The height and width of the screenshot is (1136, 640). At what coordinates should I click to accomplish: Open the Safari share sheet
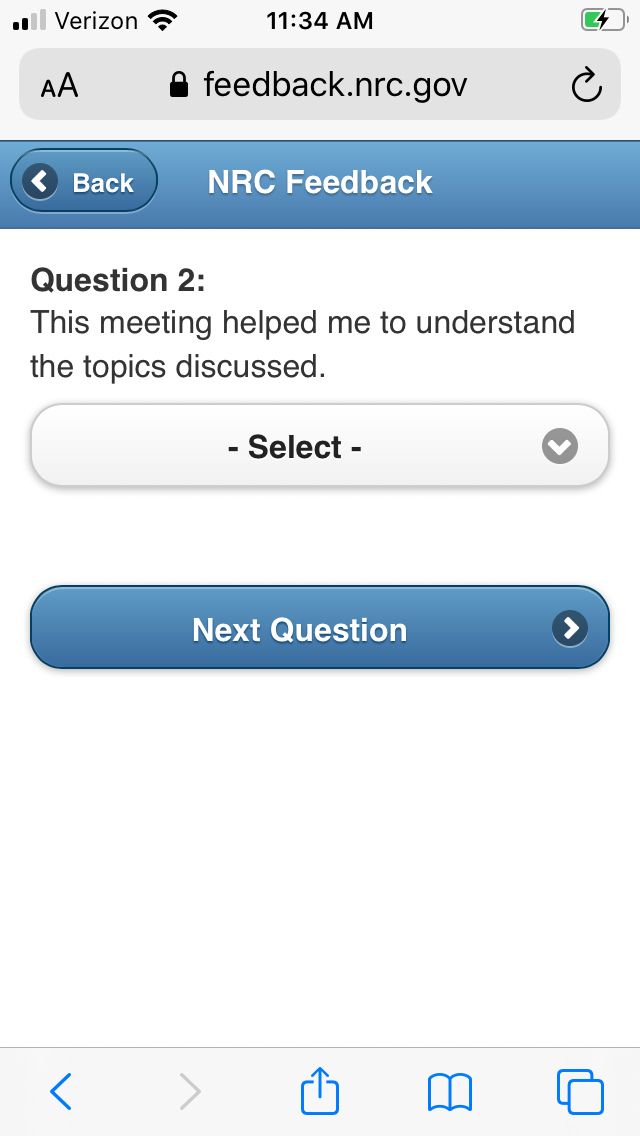point(320,1090)
